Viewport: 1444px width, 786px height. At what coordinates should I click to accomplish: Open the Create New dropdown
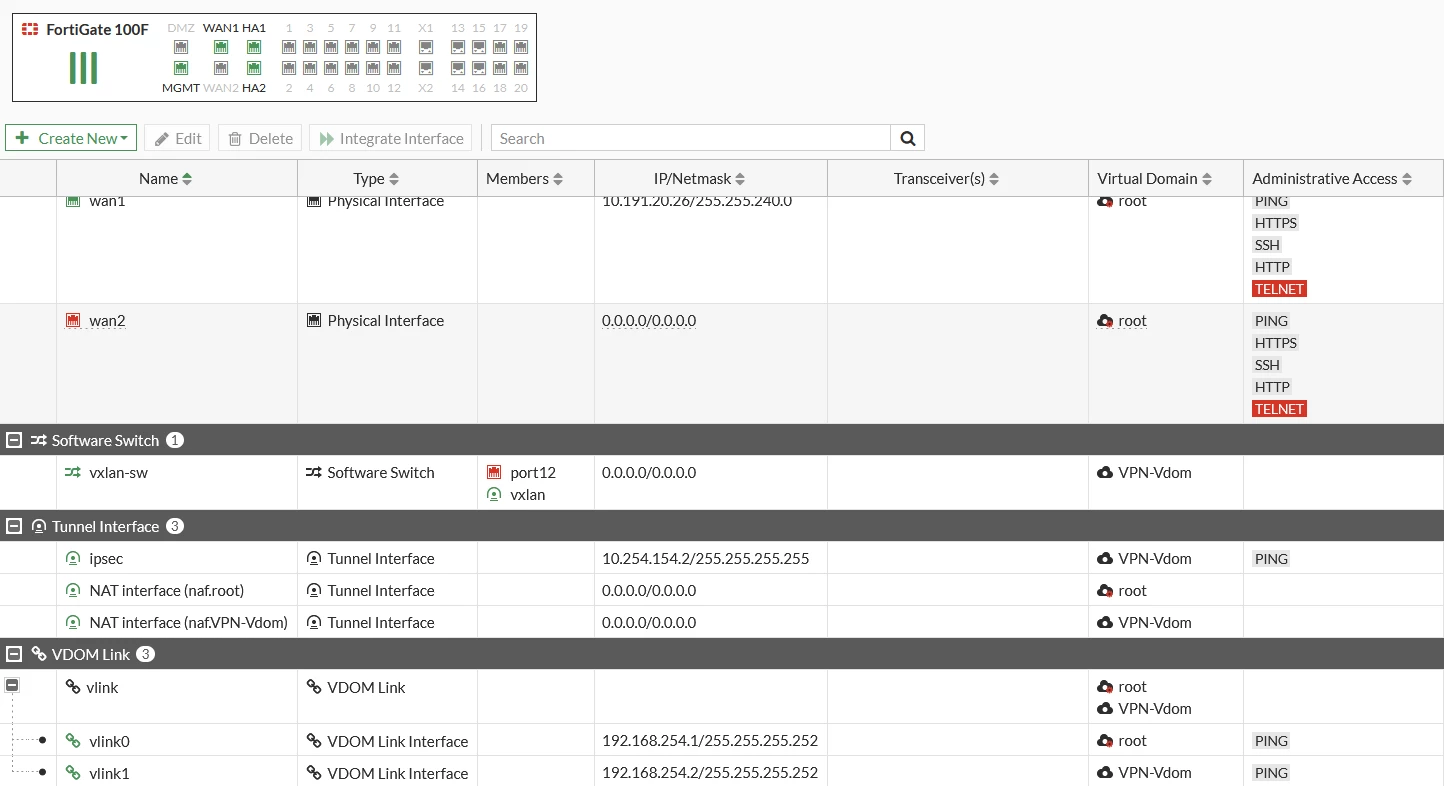tap(71, 138)
